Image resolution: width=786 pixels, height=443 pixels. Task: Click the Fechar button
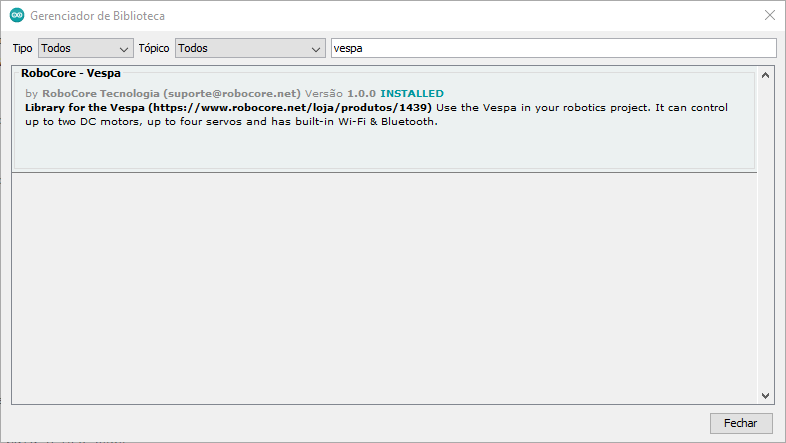point(741,423)
